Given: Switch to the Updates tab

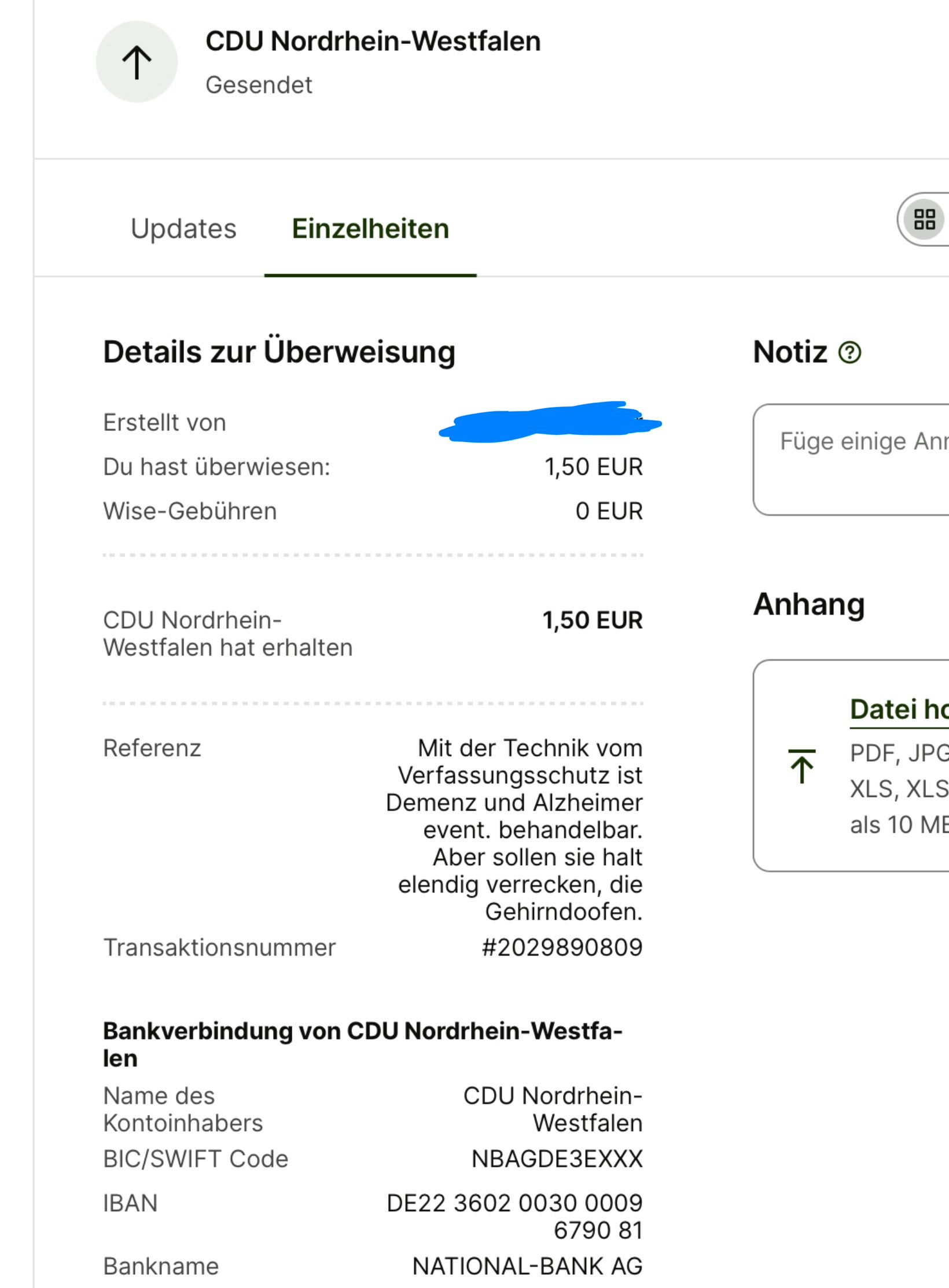Looking at the screenshot, I should (183, 229).
